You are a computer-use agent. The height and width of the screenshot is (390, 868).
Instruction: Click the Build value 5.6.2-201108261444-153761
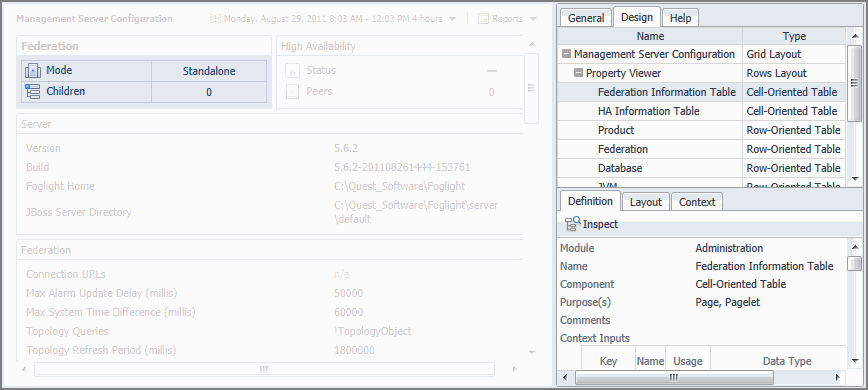coord(402,167)
